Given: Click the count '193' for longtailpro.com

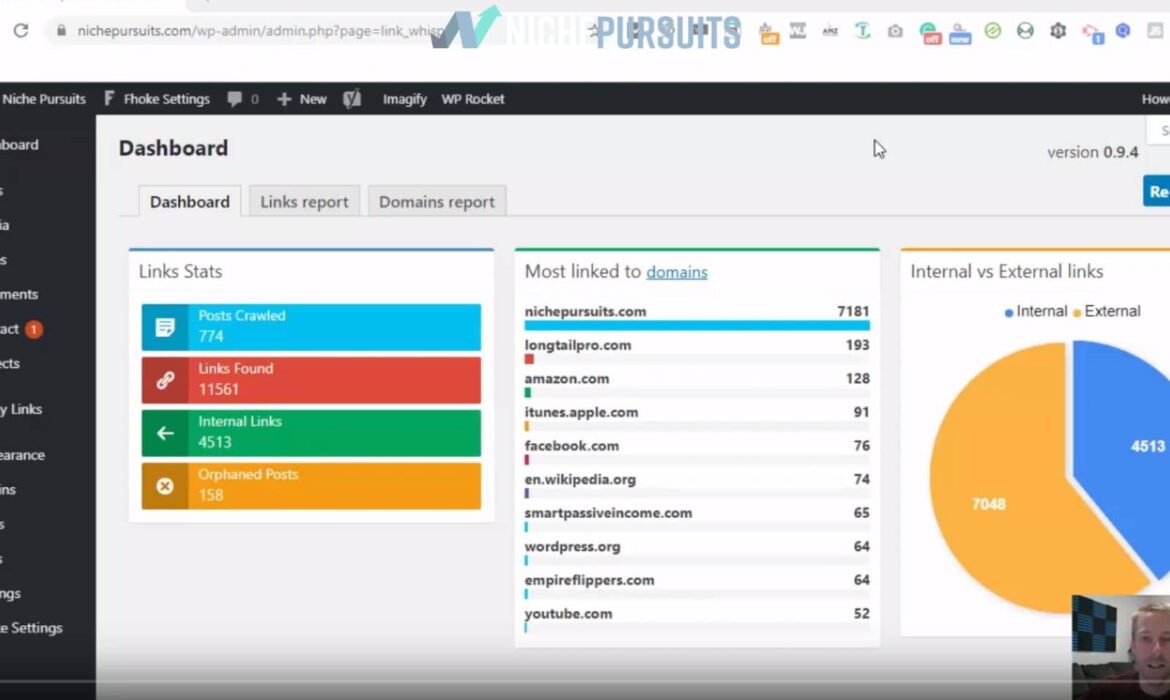Looking at the screenshot, I should tap(857, 345).
